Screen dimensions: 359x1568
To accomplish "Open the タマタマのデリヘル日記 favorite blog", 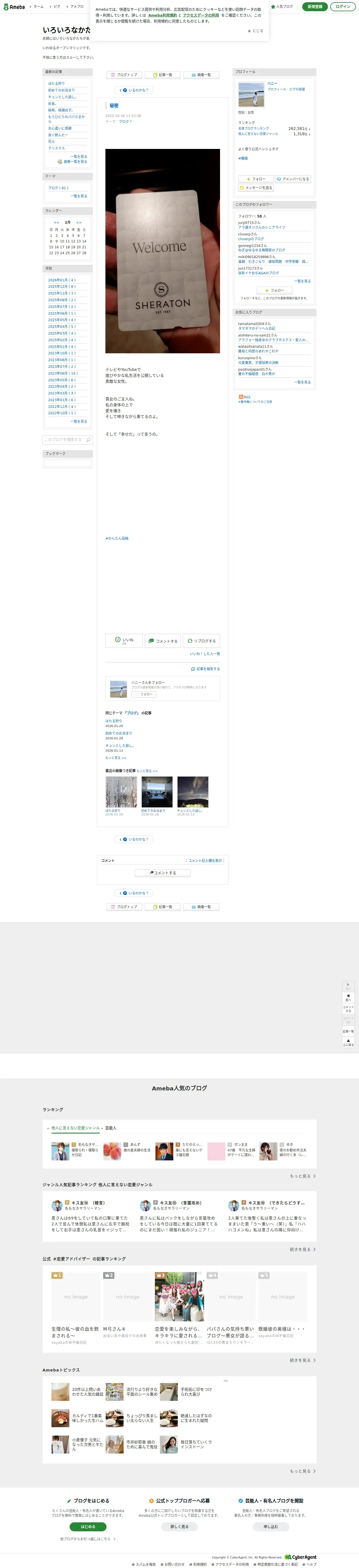I will coord(256,329).
